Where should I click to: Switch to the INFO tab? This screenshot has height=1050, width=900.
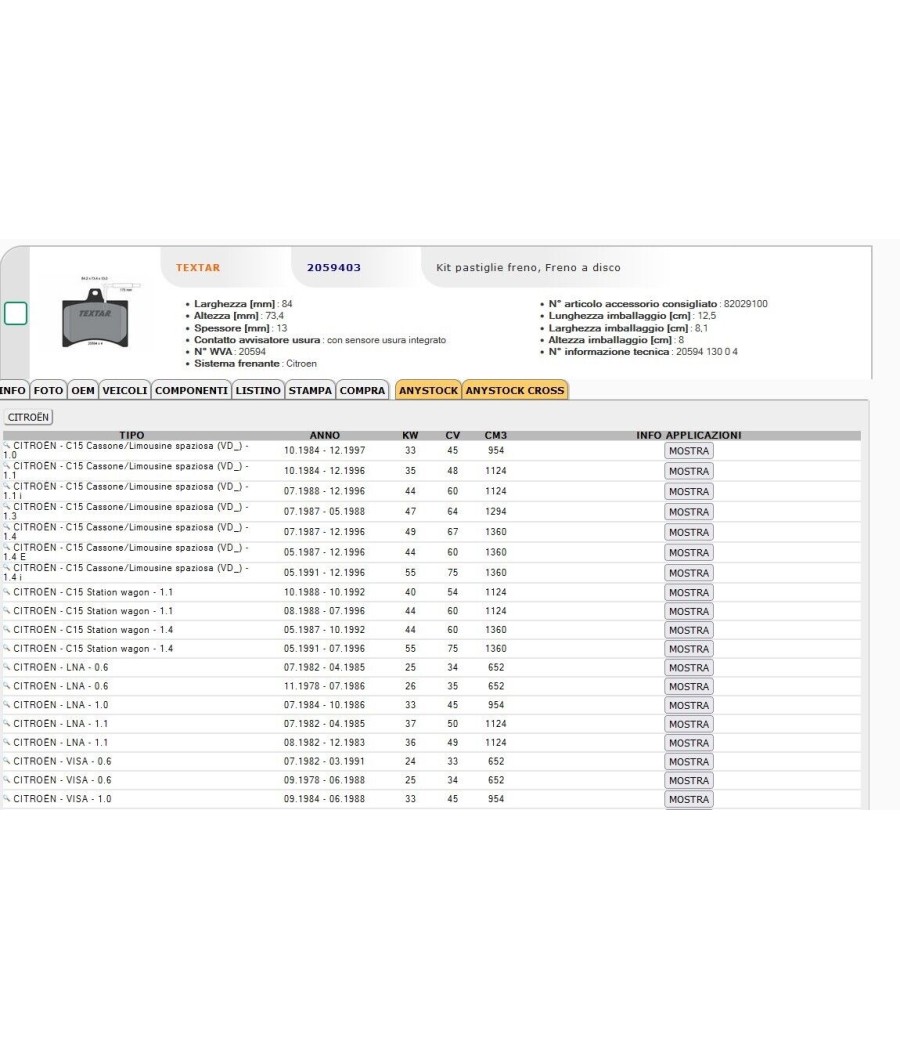click(x=13, y=390)
